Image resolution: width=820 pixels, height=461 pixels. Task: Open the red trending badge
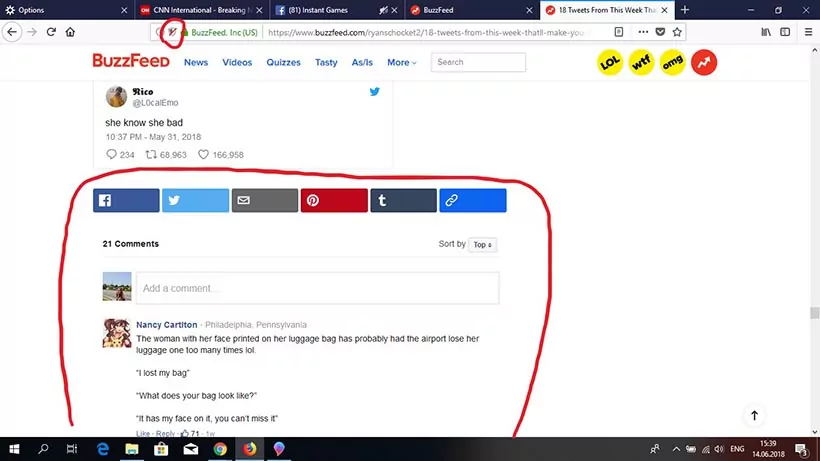(704, 63)
